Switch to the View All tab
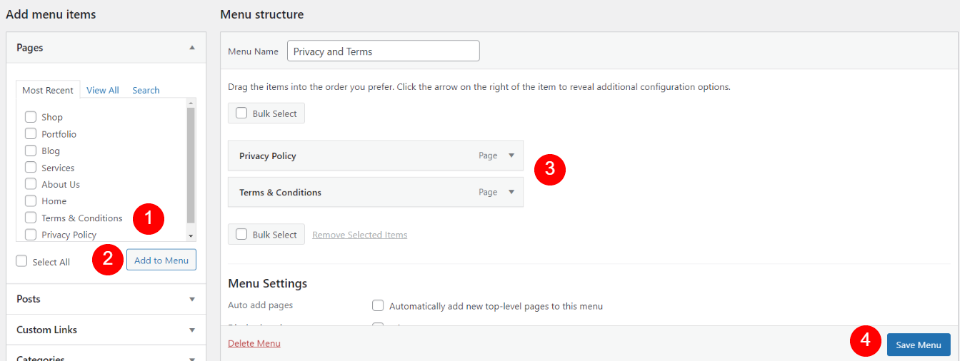Image resolution: width=960 pixels, height=361 pixels. click(103, 90)
